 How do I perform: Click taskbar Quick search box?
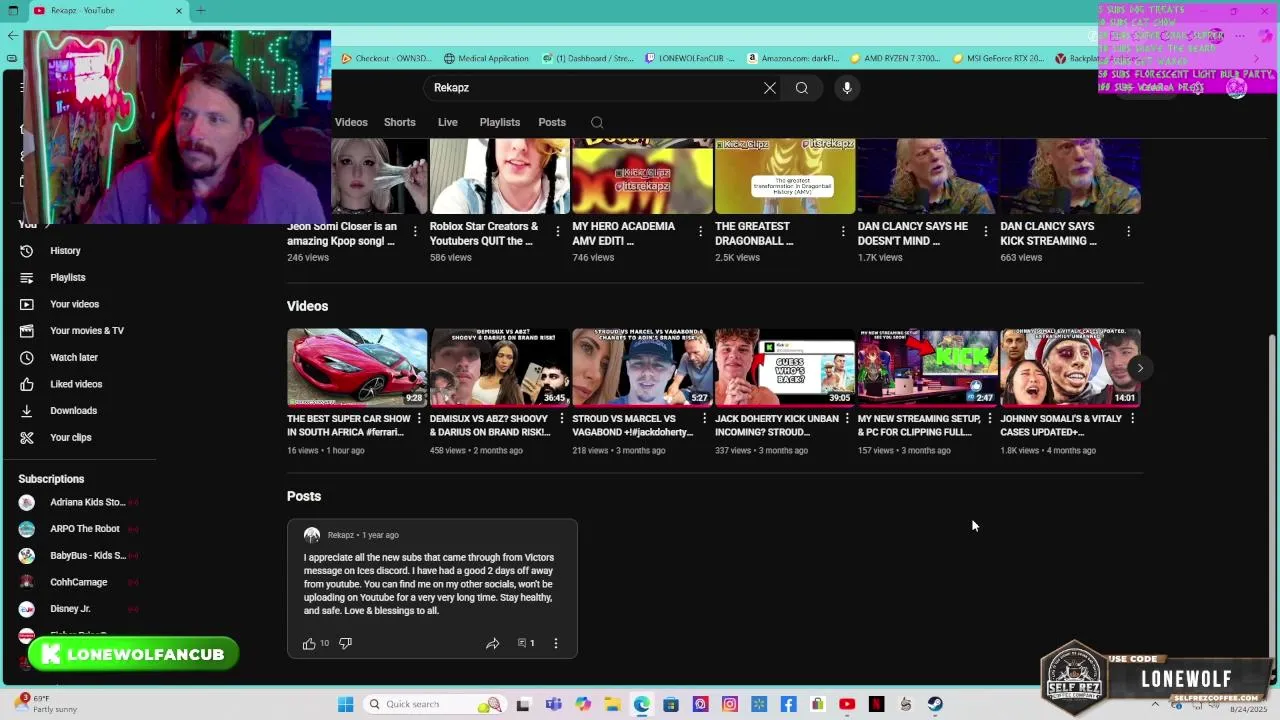point(435,705)
